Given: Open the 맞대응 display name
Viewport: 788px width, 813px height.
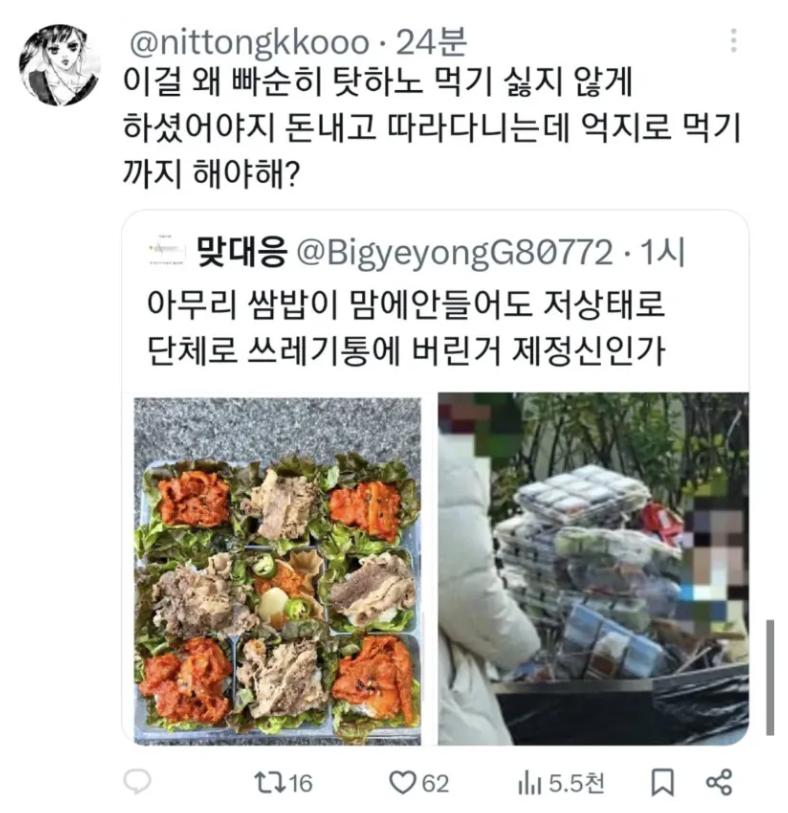Looking at the screenshot, I should [242, 251].
